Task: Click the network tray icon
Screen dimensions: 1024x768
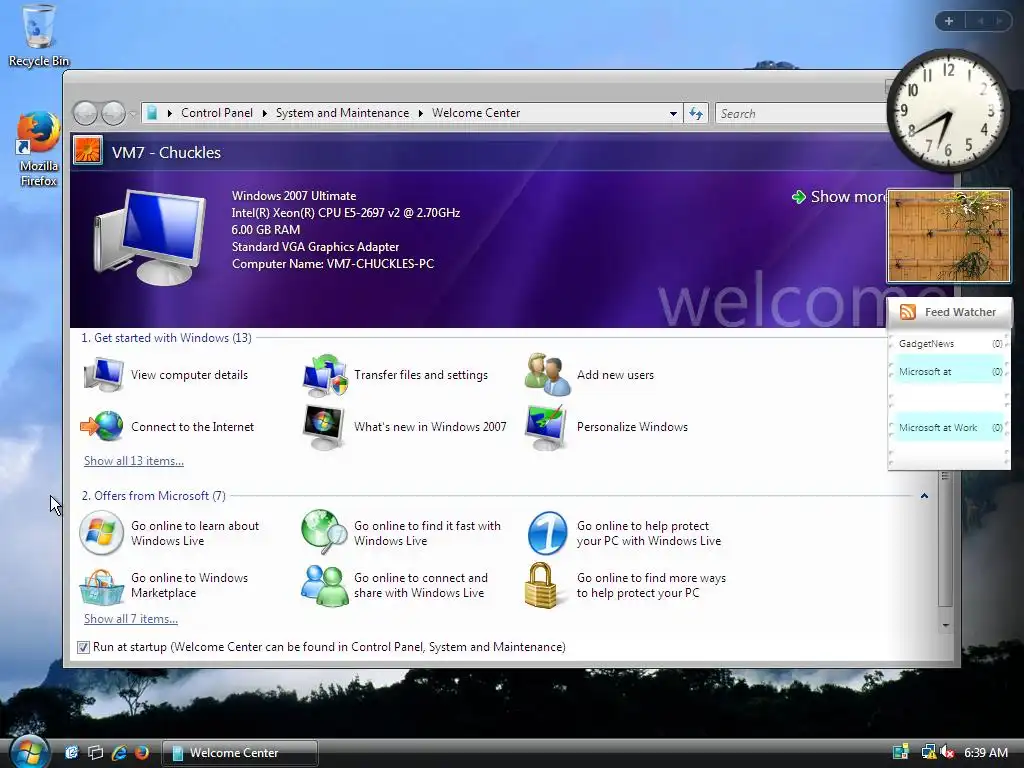Action: pos(928,752)
